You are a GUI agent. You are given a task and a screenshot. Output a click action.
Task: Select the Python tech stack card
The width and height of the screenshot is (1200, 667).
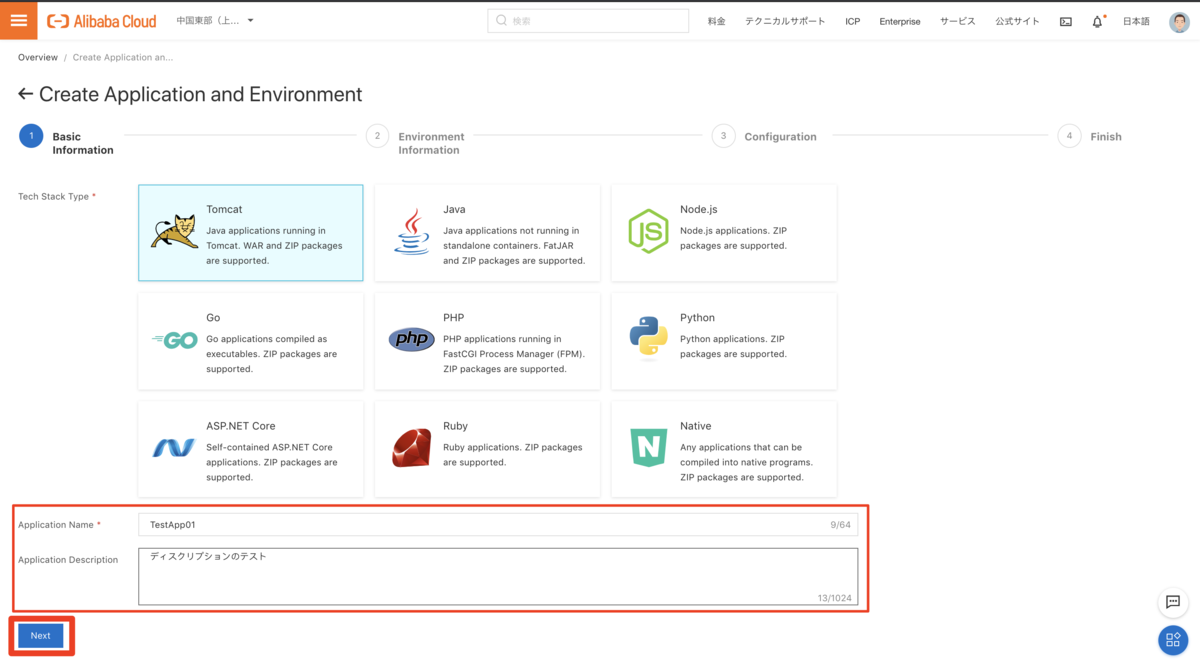pos(724,341)
